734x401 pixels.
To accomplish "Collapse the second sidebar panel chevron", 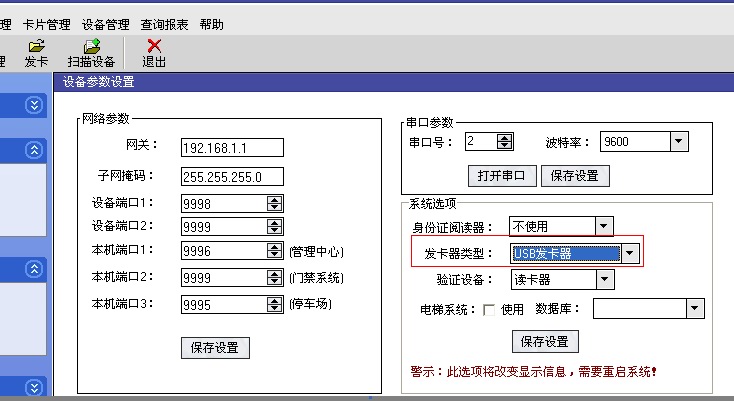I will pos(35,150).
